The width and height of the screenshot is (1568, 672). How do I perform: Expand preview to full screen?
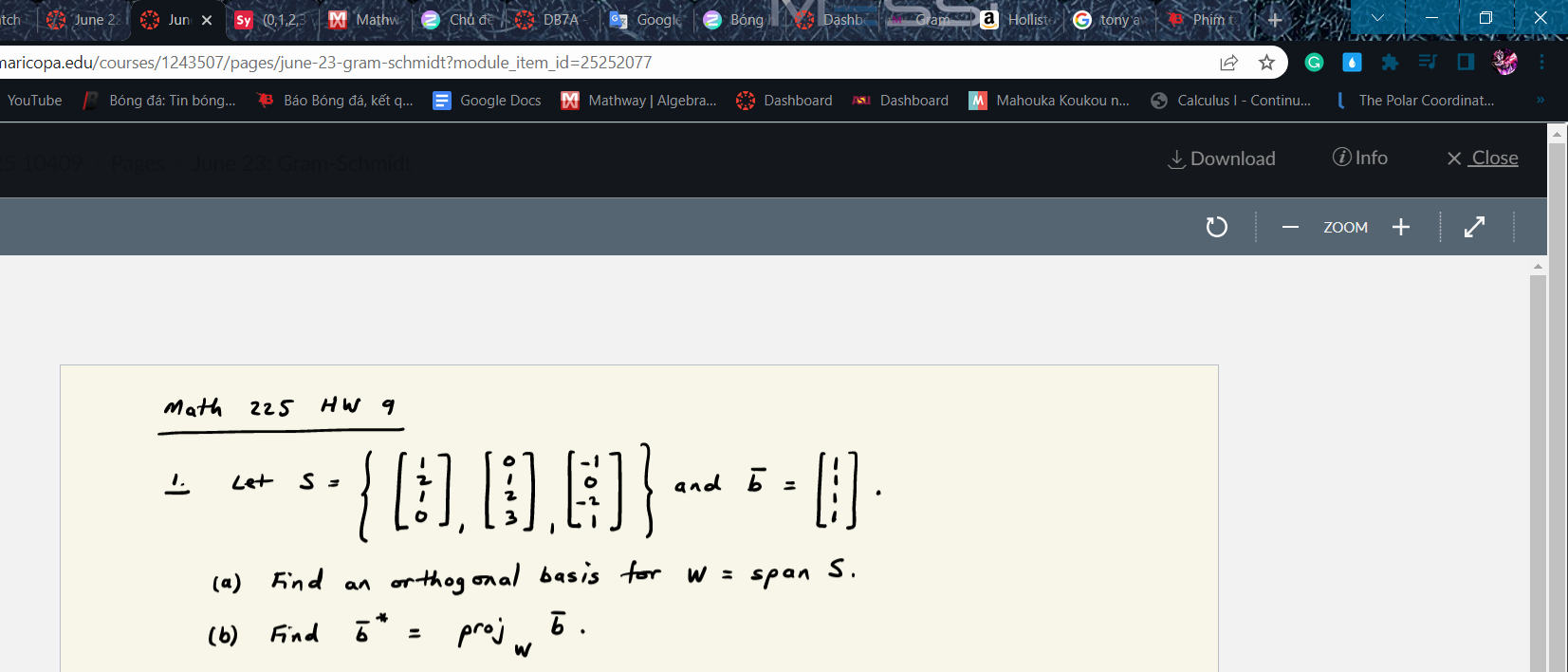[x=1474, y=227]
